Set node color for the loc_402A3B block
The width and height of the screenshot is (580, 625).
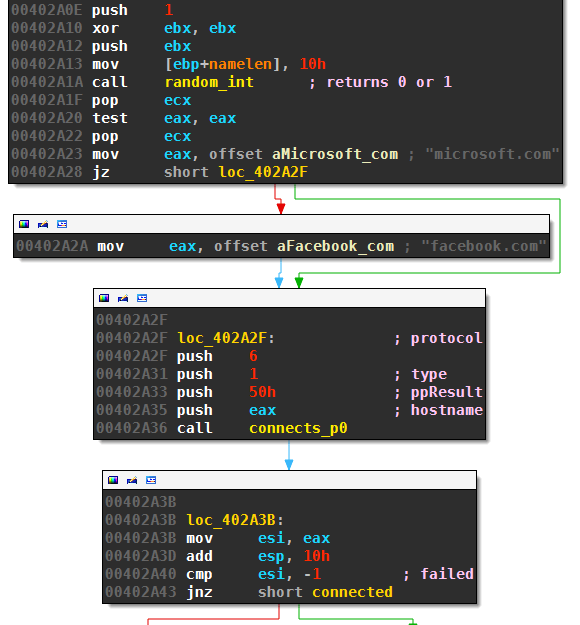(113, 480)
